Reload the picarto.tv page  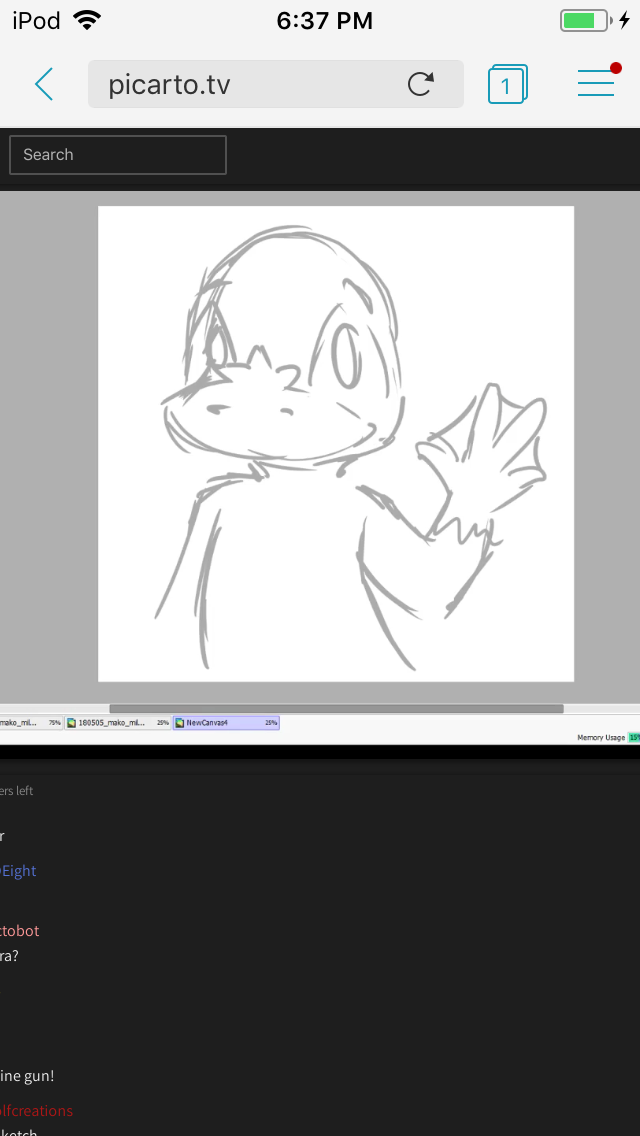[420, 84]
